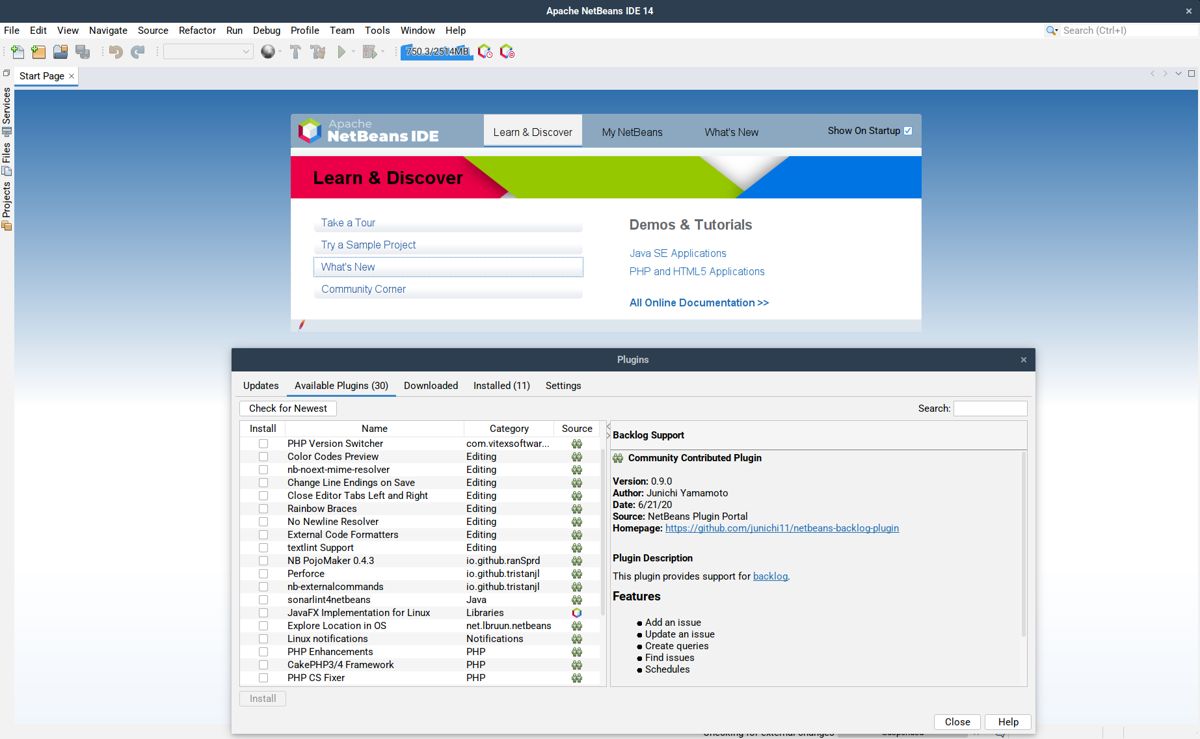1200x739 pixels.
Task: Sort plugins by the Source column header
Action: coord(577,429)
